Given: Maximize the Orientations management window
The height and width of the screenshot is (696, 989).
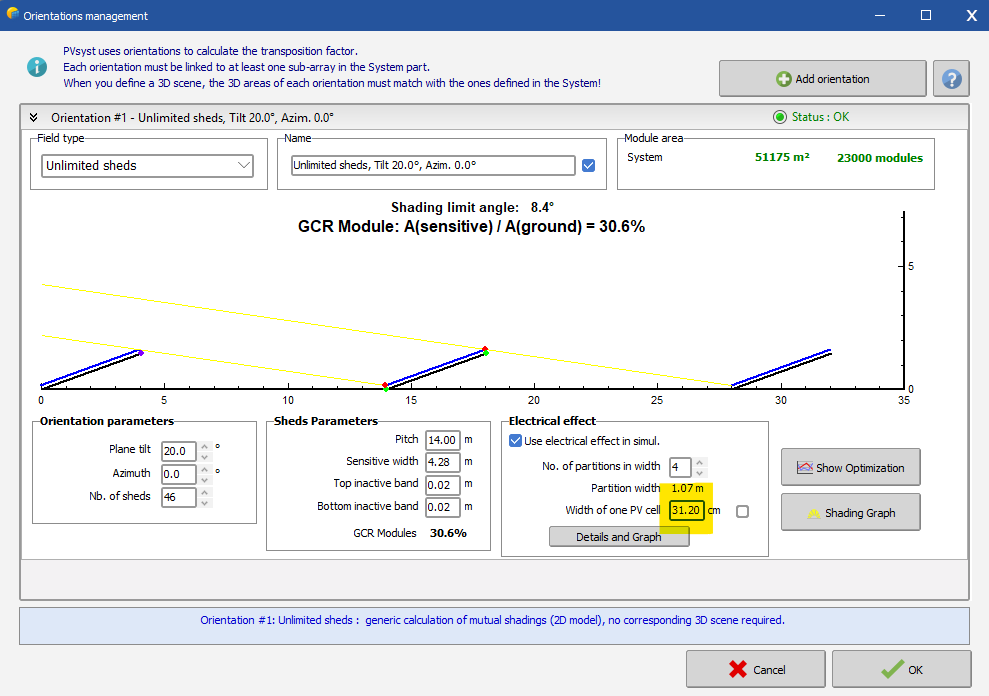Looking at the screenshot, I should [x=926, y=15].
